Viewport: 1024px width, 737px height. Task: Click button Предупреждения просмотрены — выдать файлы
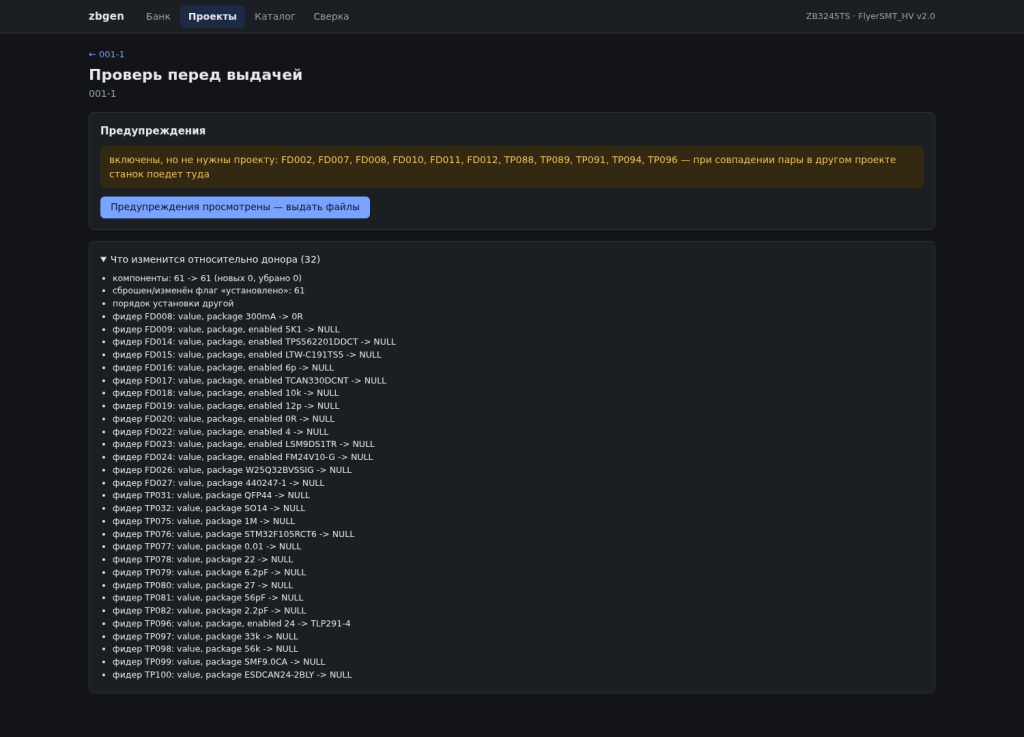[235, 207]
